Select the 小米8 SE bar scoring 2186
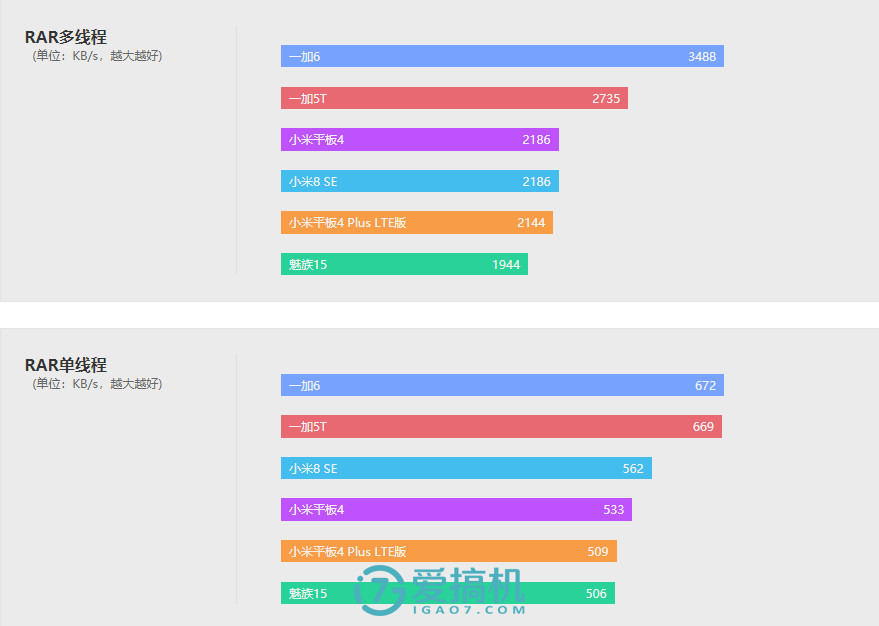 point(420,181)
